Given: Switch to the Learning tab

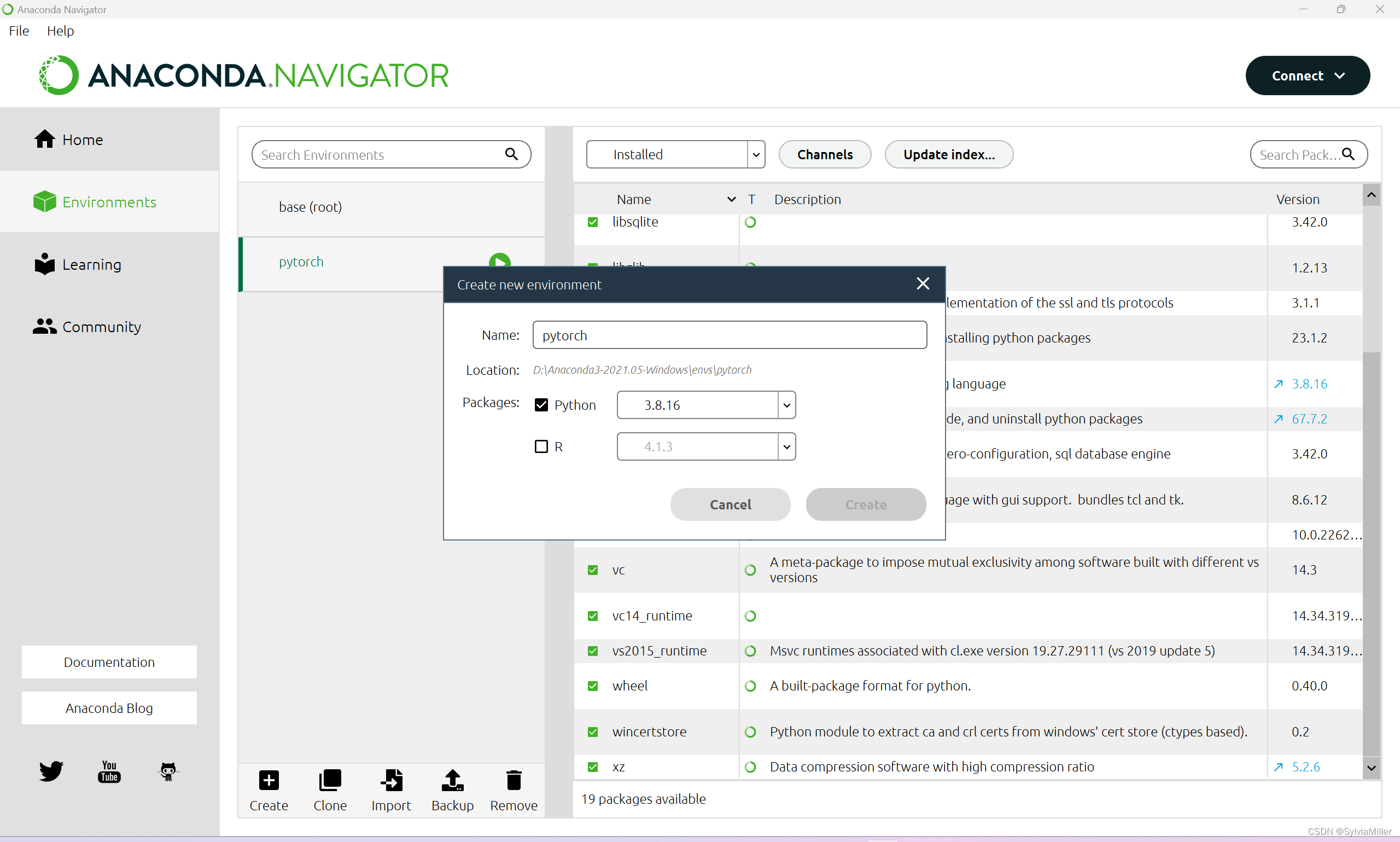Looking at the screenshot, I should (91, 264).
